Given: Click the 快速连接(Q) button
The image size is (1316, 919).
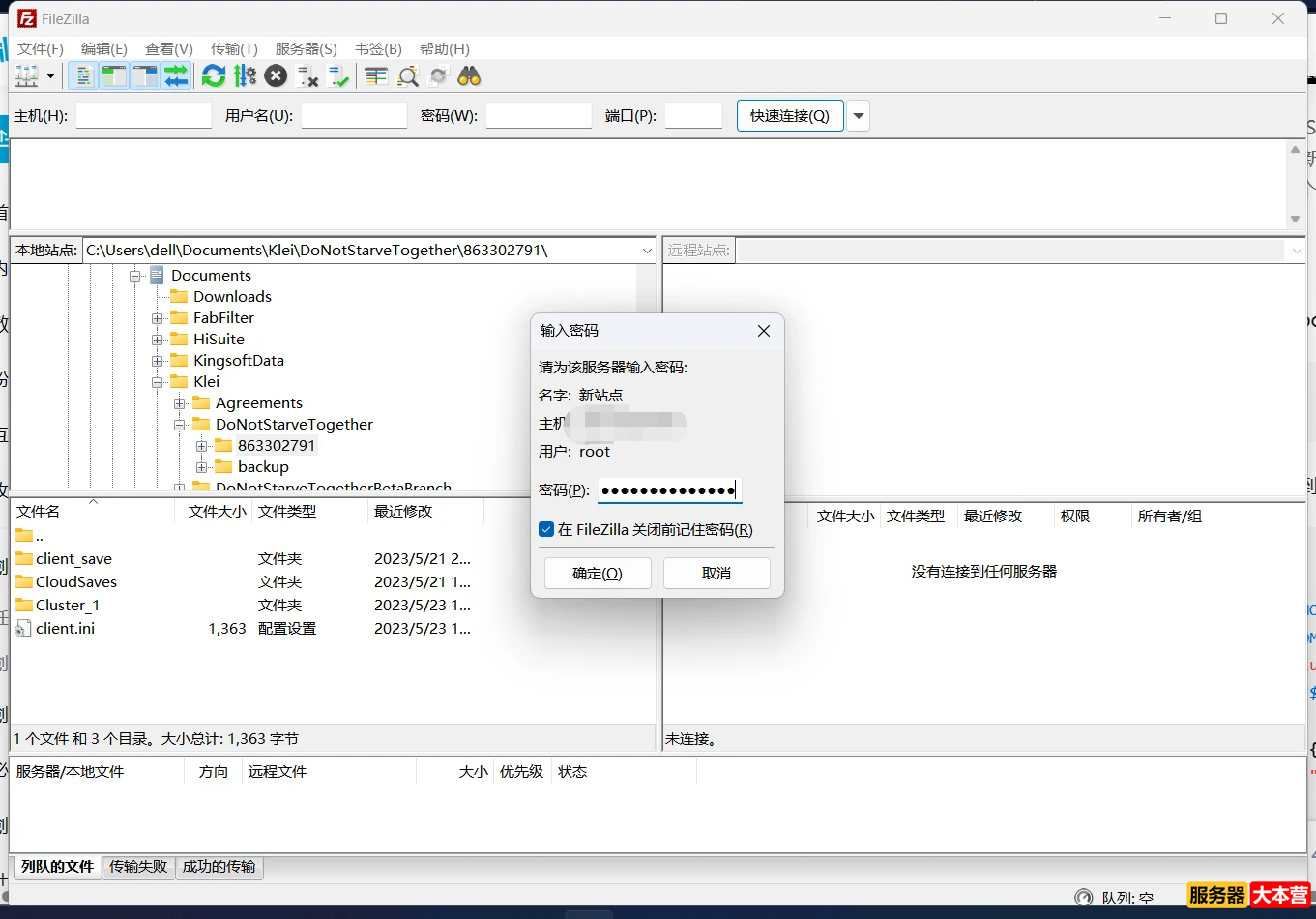Looking at the screenshot, I should click(790, 115).
